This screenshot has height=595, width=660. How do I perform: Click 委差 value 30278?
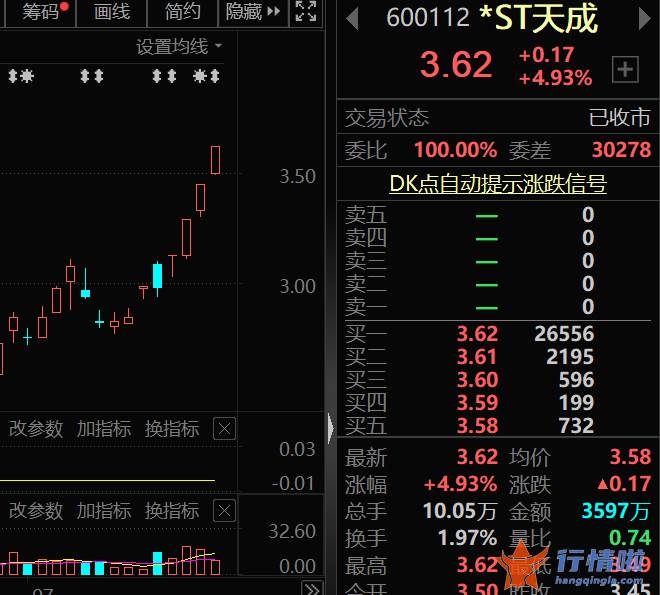click(621, 150)
